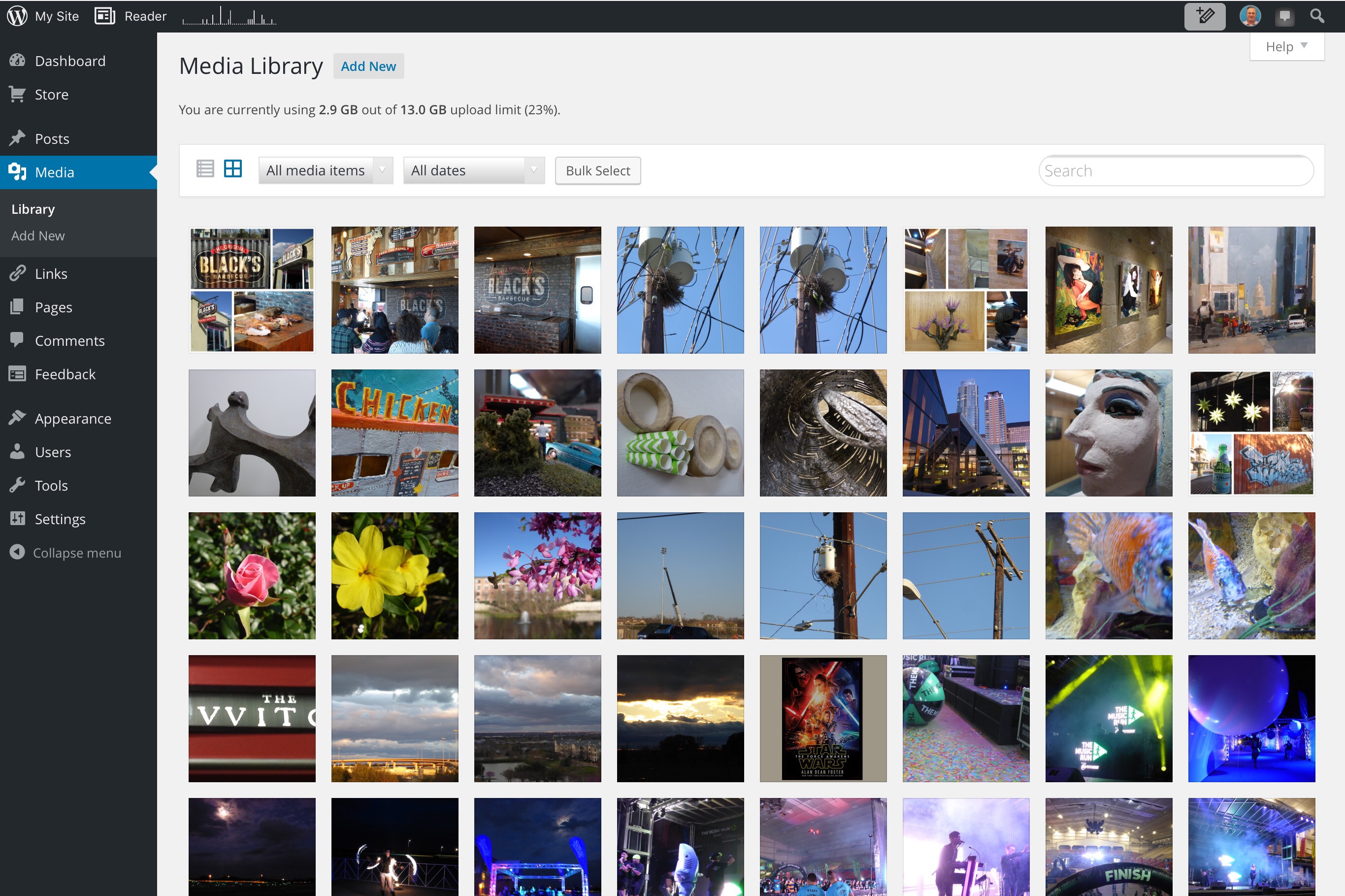The height and width of the screenshot is (896, 1345).
Task: Click the Bulk Select button
Action: 597,170
